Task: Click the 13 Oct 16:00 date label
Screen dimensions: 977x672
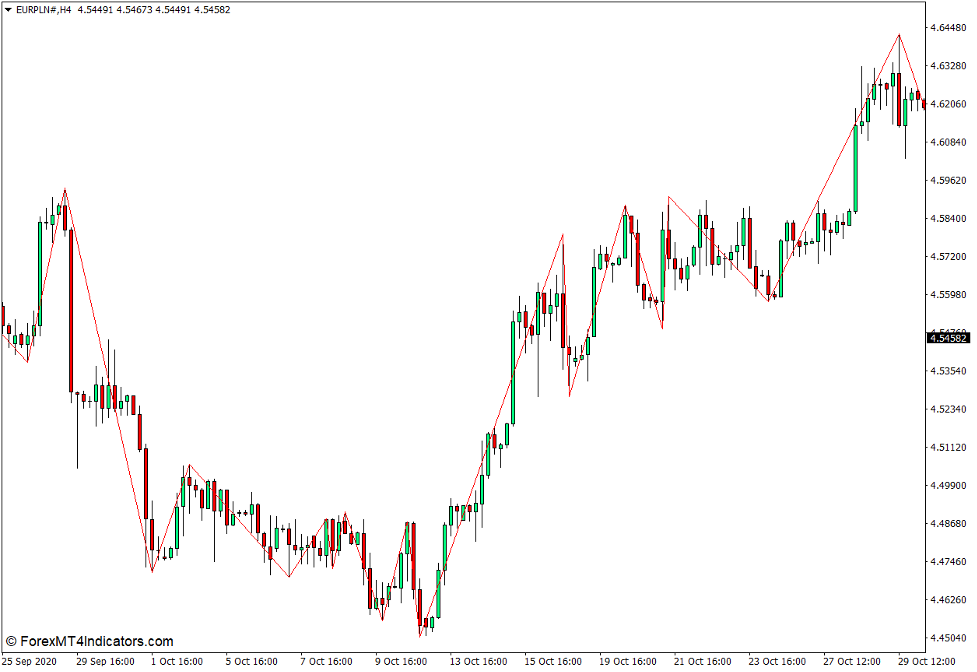Action: [477, 661]
